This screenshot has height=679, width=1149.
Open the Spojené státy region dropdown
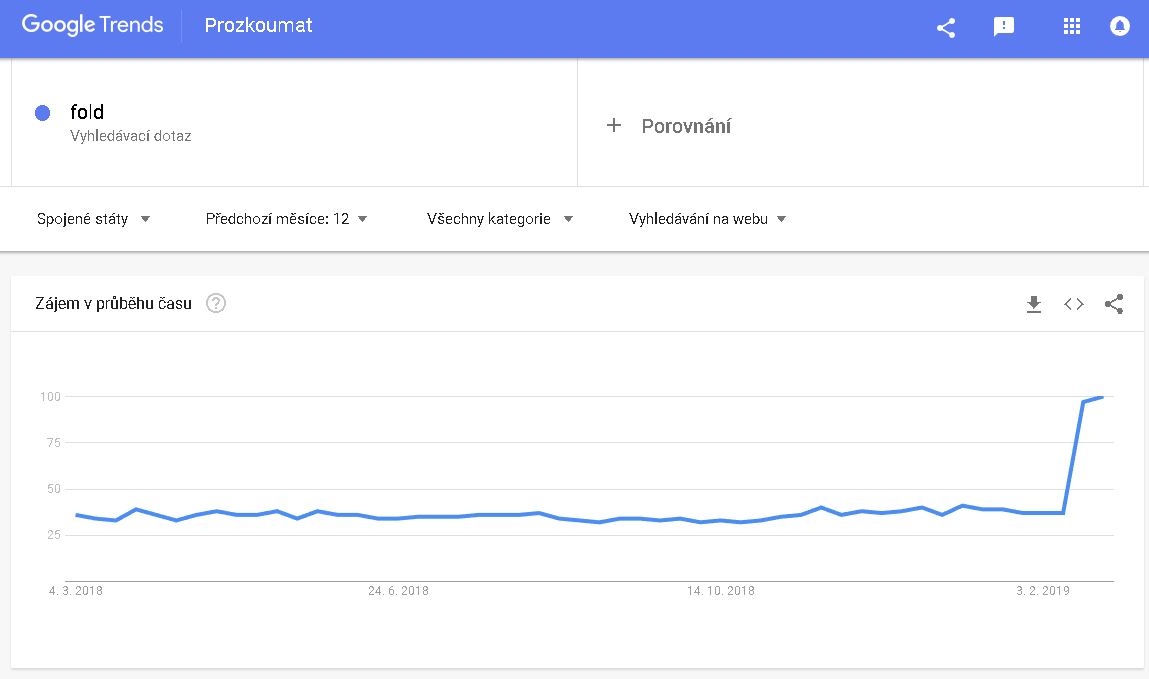coord(93,219)
